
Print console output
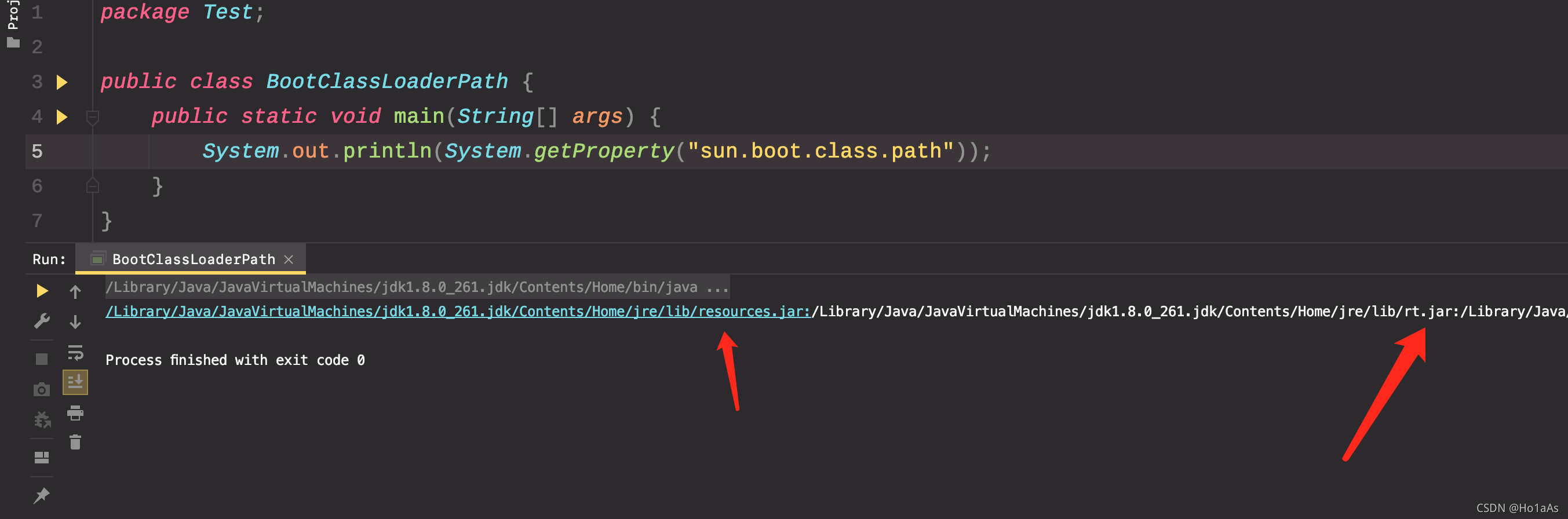click(75, 413)
